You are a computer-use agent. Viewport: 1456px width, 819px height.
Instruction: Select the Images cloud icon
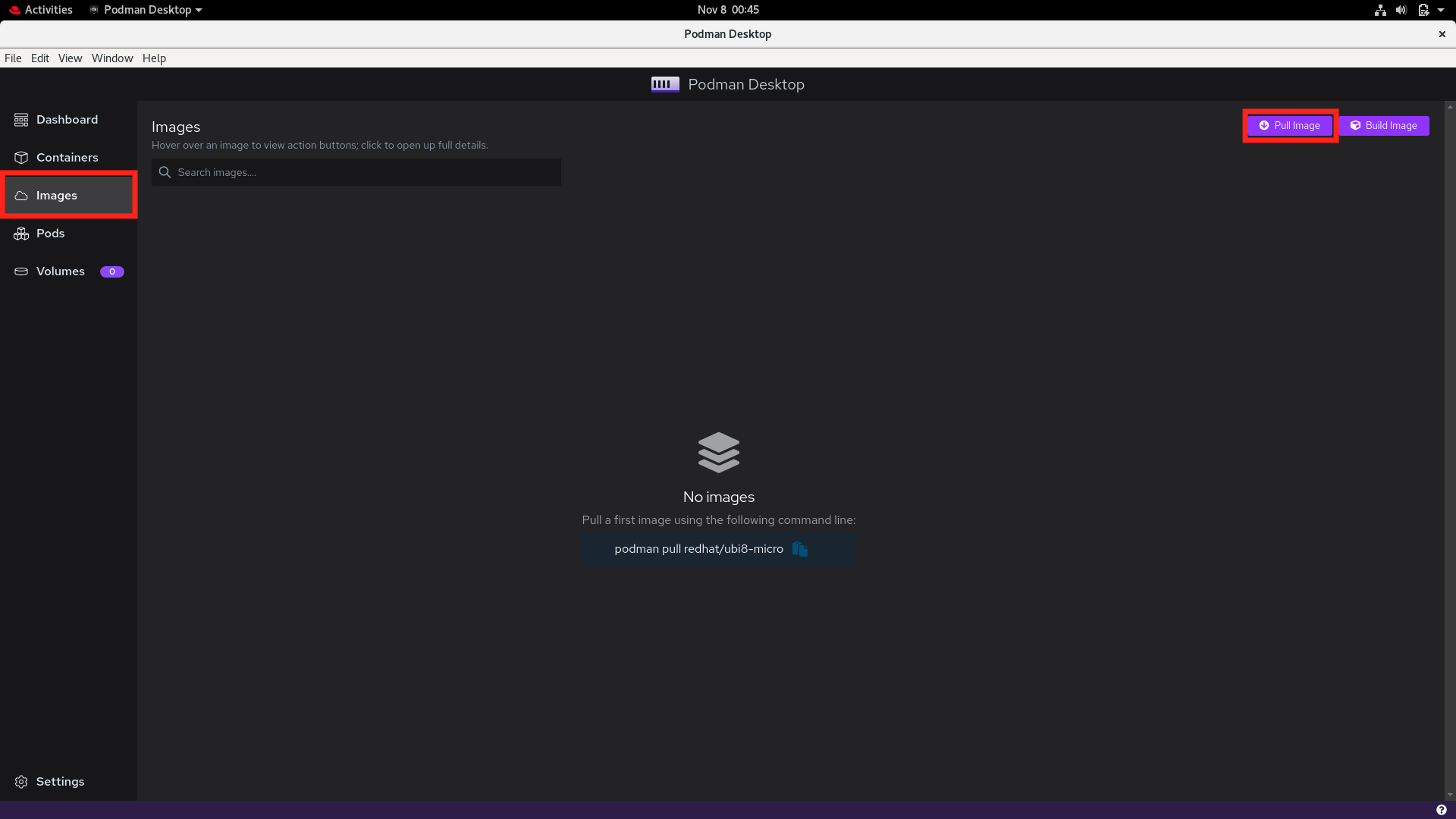coord(20,195)
